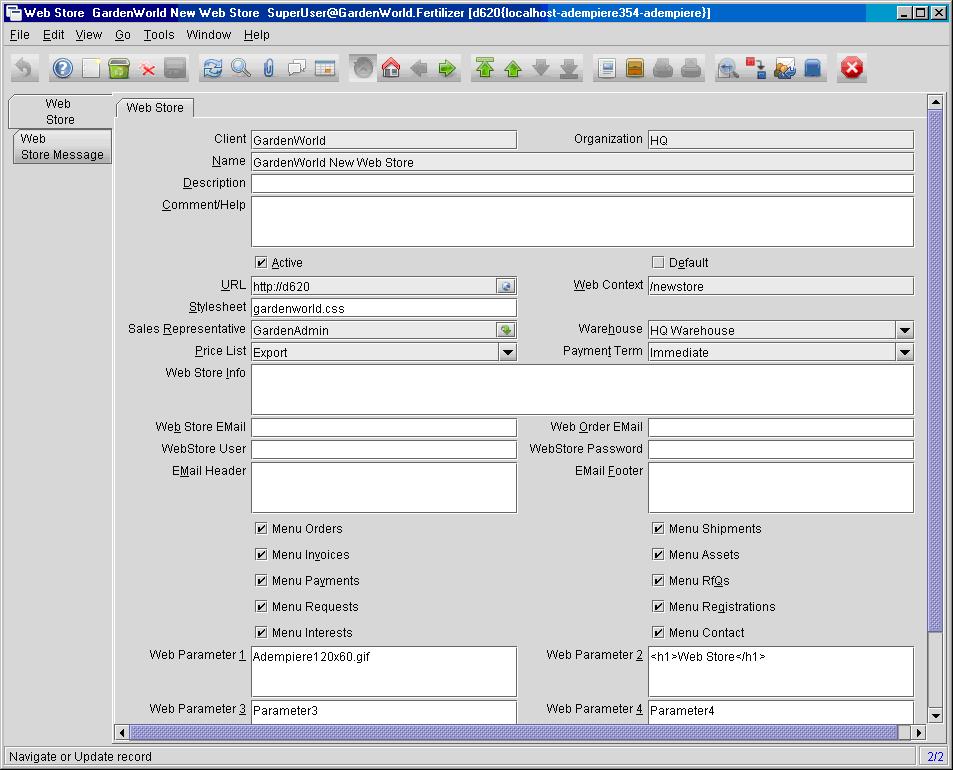Image resolution: width=953 pixels, height=770 pixels.
Task: Open Help via the blue question mark icon
Action: coord(62,68)
